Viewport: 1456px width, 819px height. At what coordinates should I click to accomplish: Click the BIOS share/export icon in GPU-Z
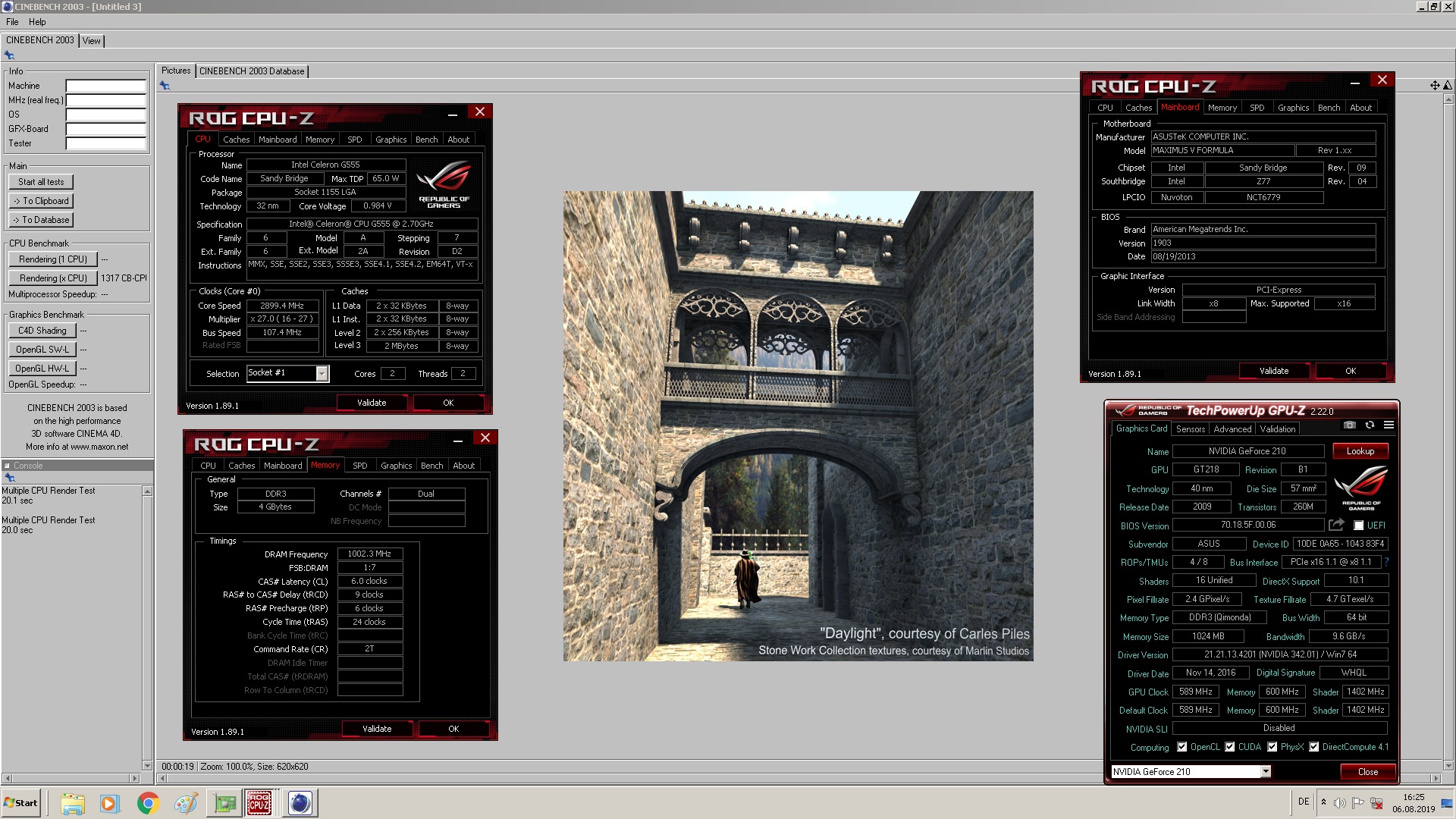pyautogui.click(x=1336, y=525)
